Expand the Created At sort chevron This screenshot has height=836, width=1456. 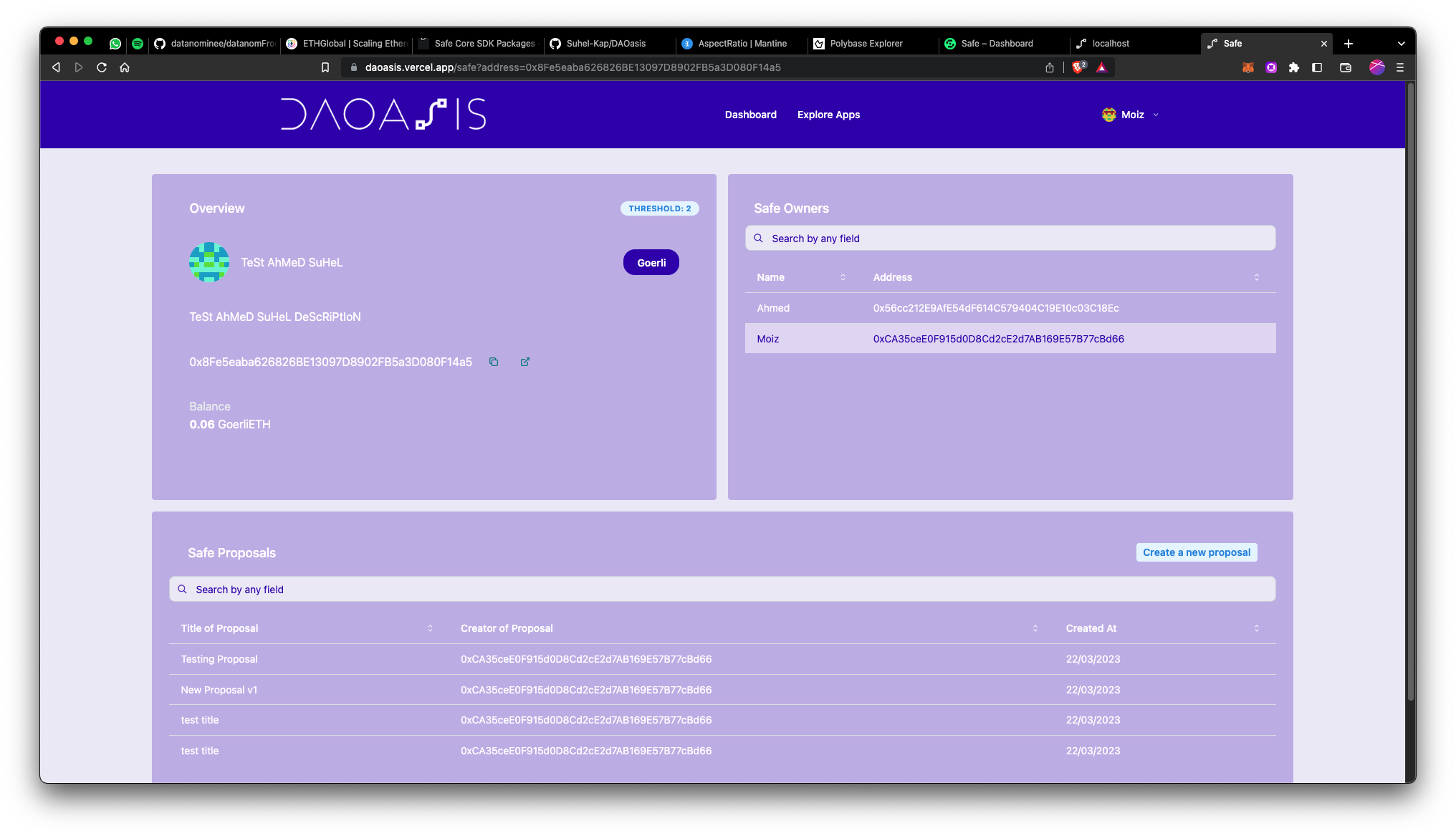coord(1257,628)
